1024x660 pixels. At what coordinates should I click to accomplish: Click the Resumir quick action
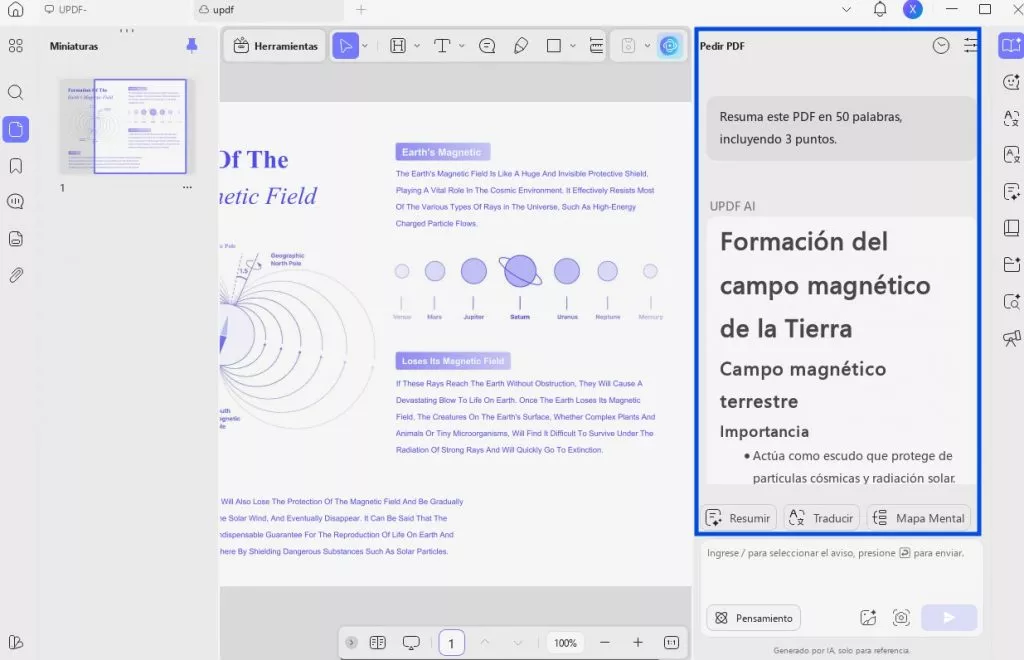pos(739,518)
